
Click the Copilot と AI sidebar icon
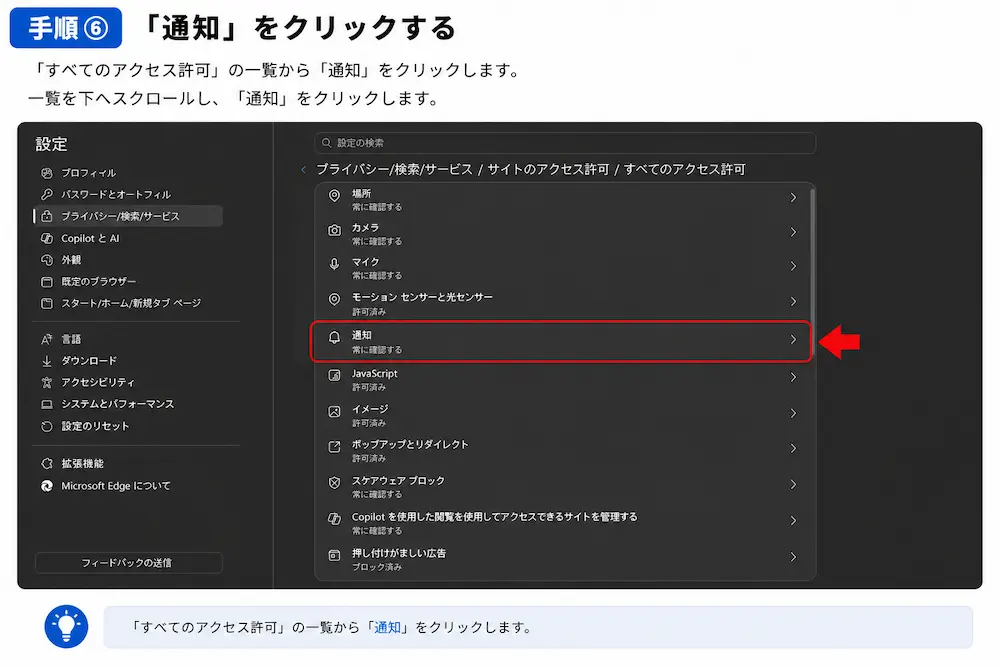[47, 238]
